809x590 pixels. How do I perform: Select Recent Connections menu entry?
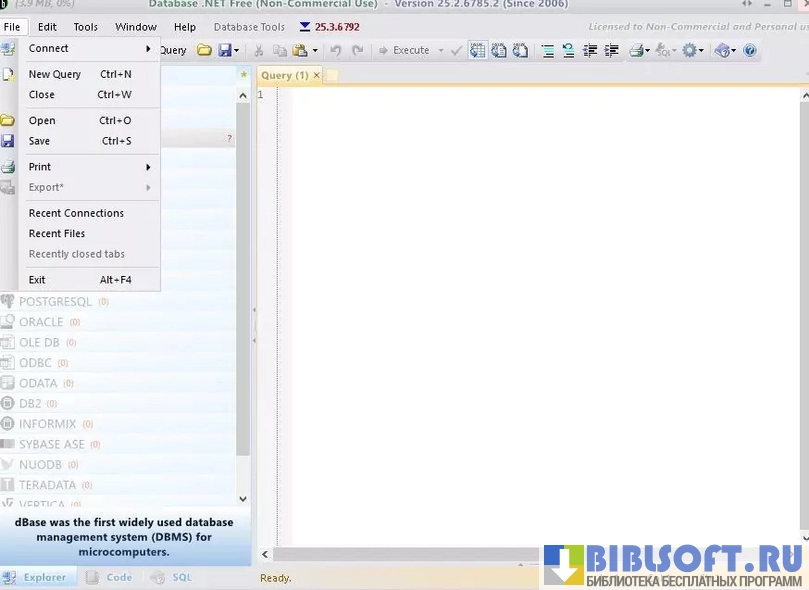pyautogui.click(x=76, y=213)
